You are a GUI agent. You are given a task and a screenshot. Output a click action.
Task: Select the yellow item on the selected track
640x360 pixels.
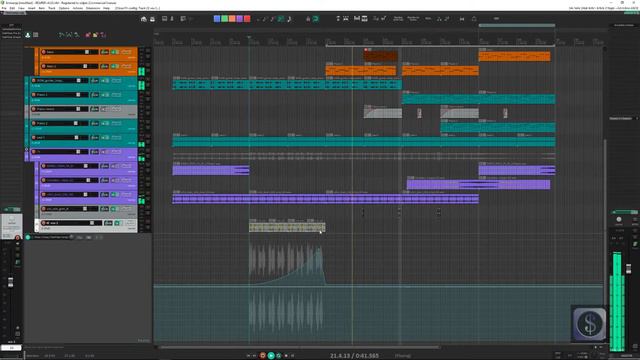[x=287, y=227]
